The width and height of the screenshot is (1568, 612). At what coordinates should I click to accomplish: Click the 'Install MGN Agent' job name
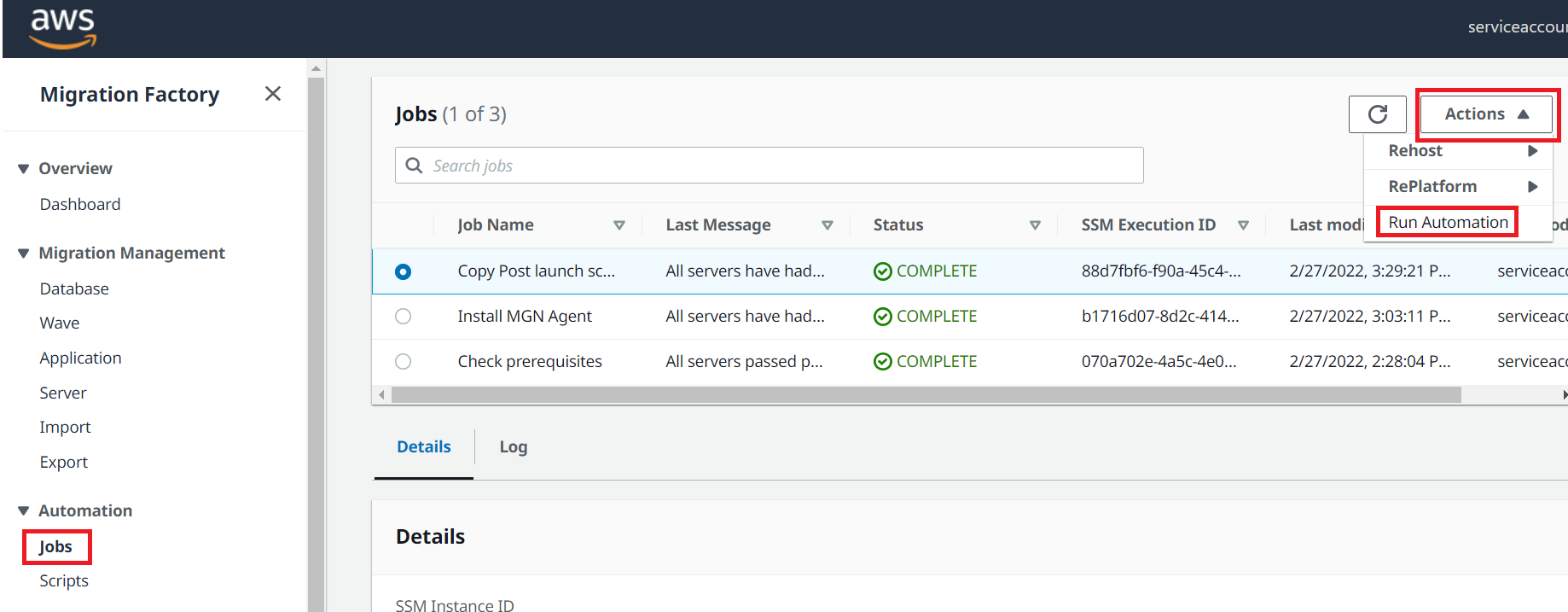pyautogui.click(x=525, y=317)
